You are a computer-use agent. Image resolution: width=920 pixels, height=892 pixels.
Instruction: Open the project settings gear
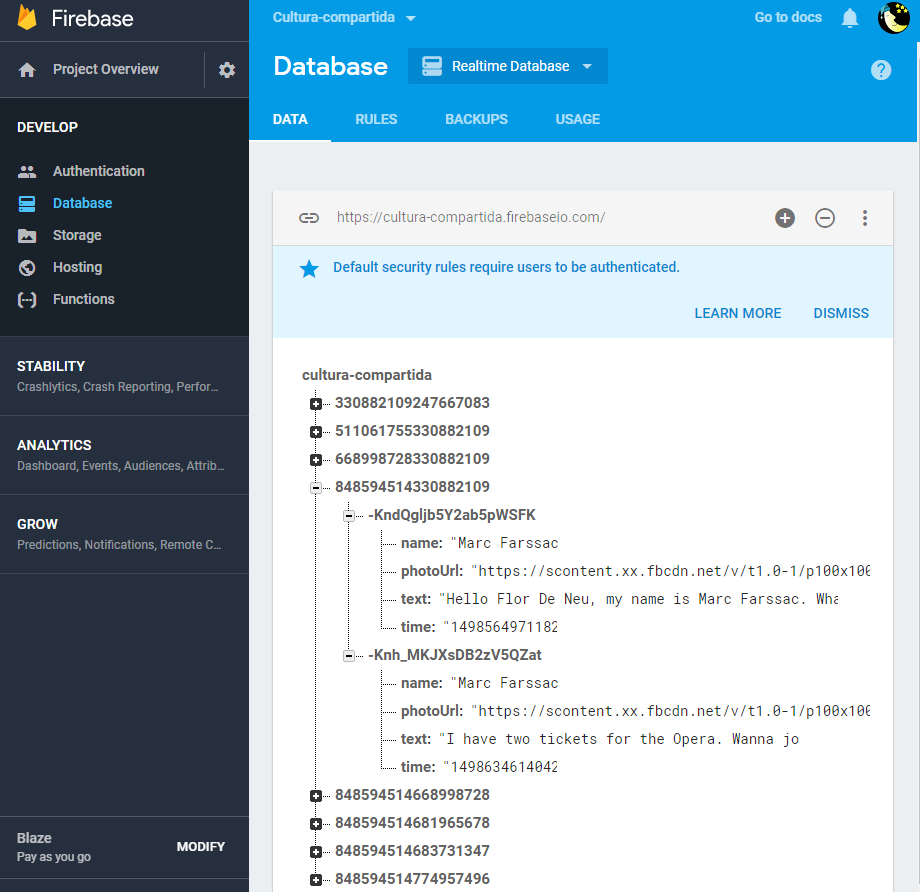pyautogui.click(x=227, y=70)
